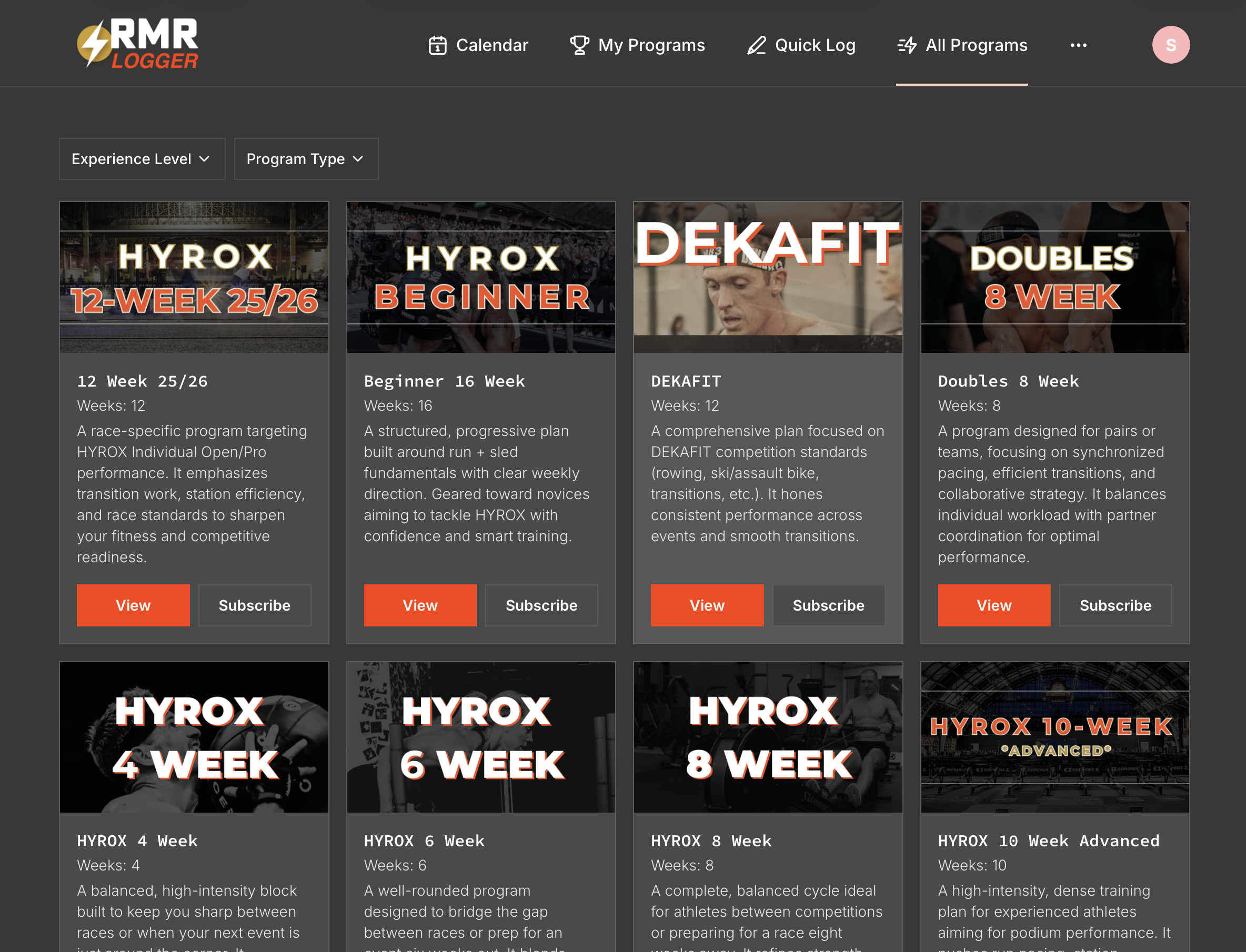Switch to the Quick Log tab
This screenshot has width=1246, height=952.
point(815,45)
